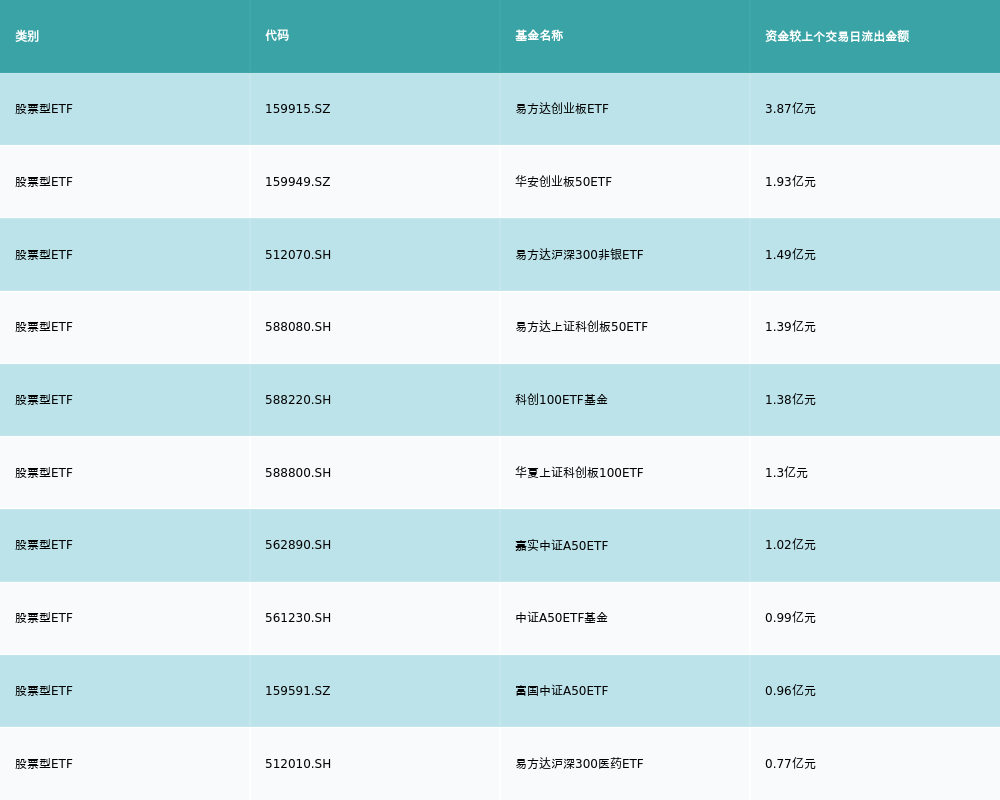Click code 512070.SH in the table

coord(298,255)
